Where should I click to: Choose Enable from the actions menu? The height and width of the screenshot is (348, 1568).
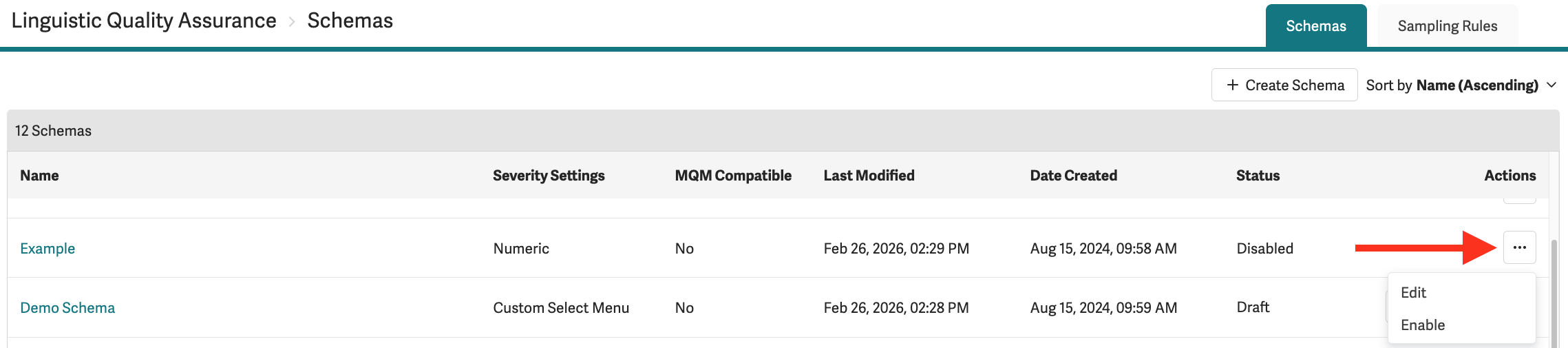click(1422, 325)
